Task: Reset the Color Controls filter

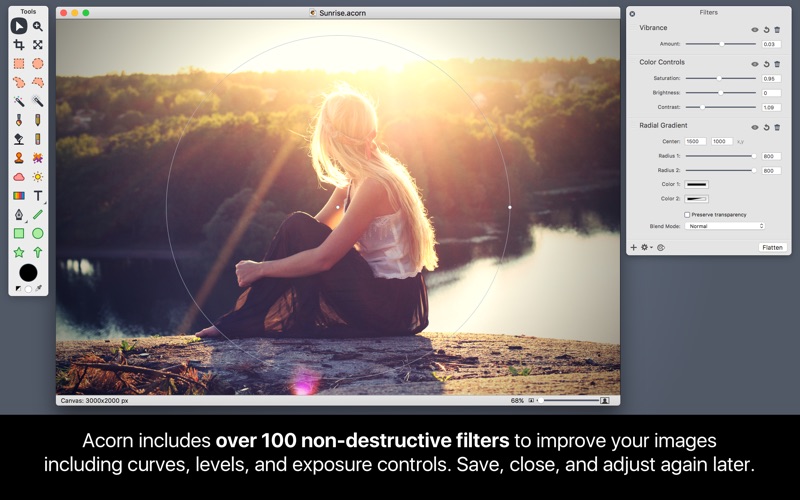Action: 766,64
